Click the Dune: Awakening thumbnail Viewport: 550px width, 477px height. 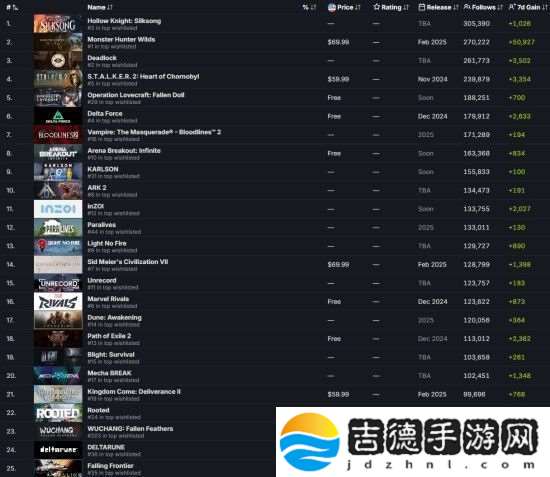58,320
